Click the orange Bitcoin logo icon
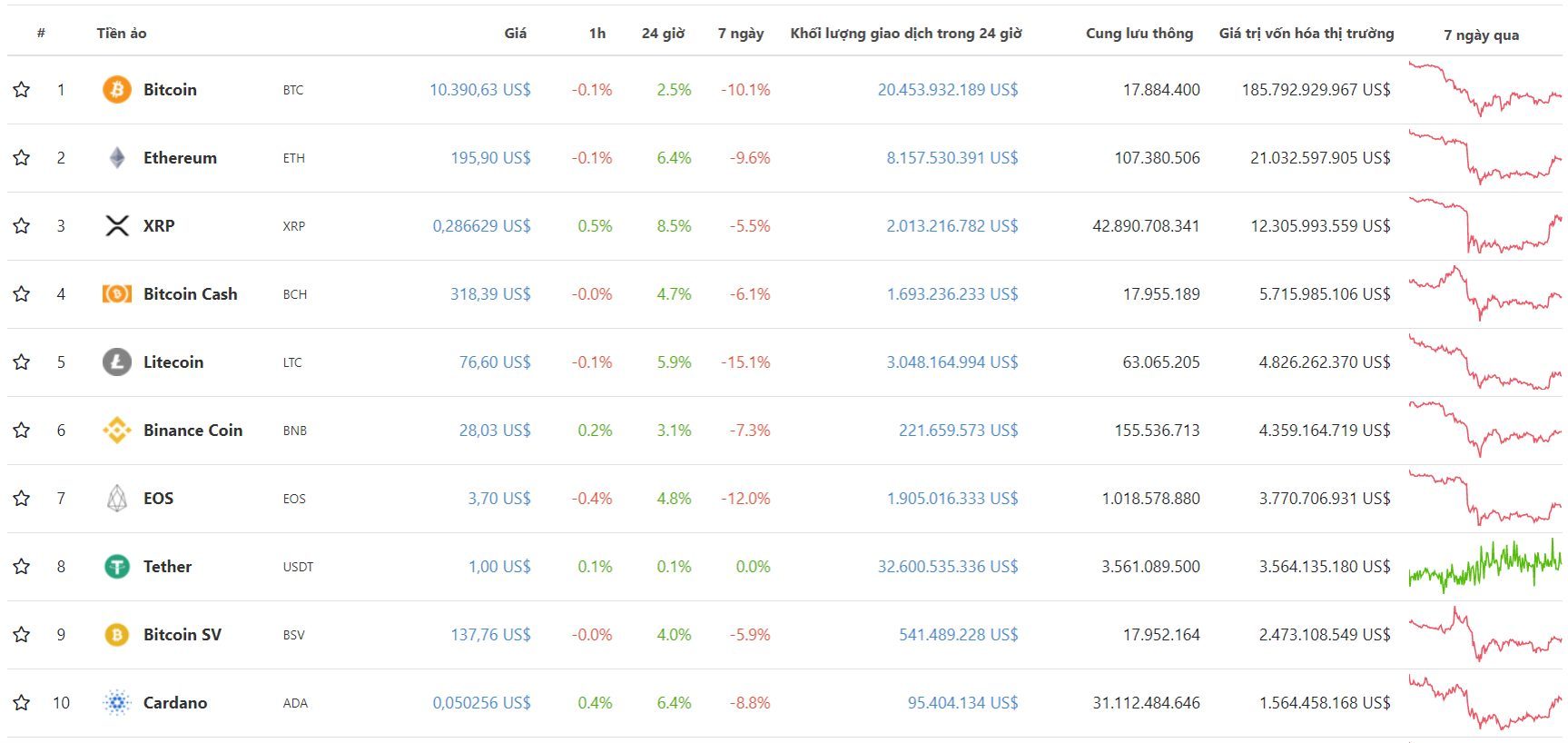 pos(117,90)
